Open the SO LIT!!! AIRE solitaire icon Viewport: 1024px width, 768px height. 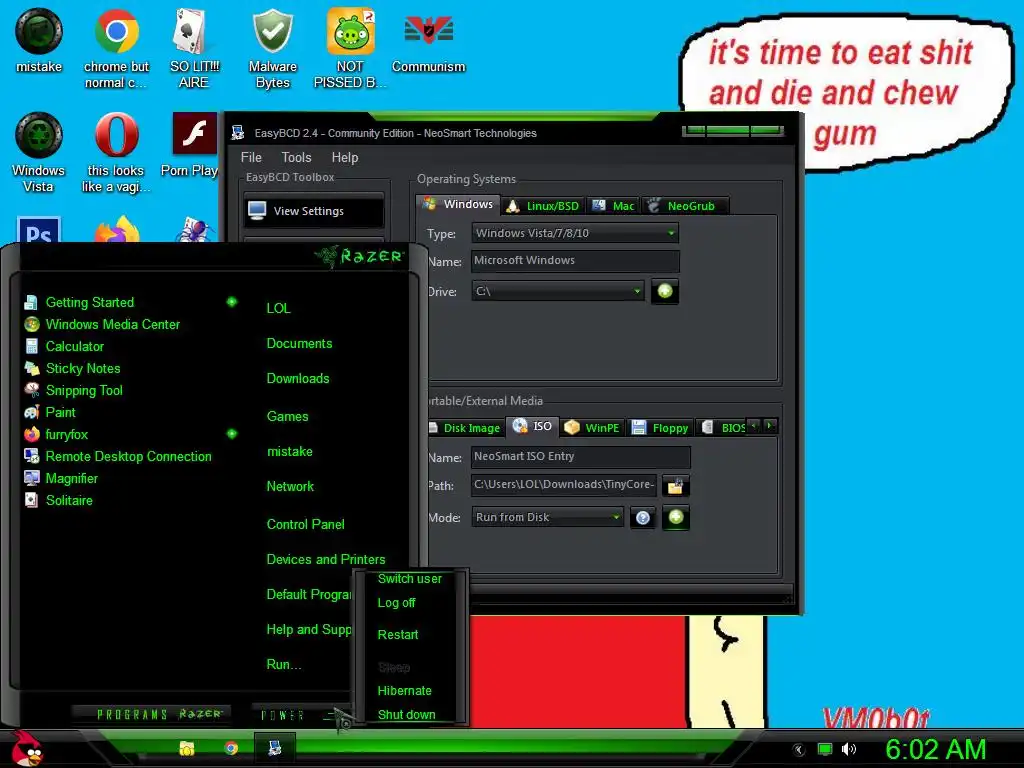[x=193, y=48]
